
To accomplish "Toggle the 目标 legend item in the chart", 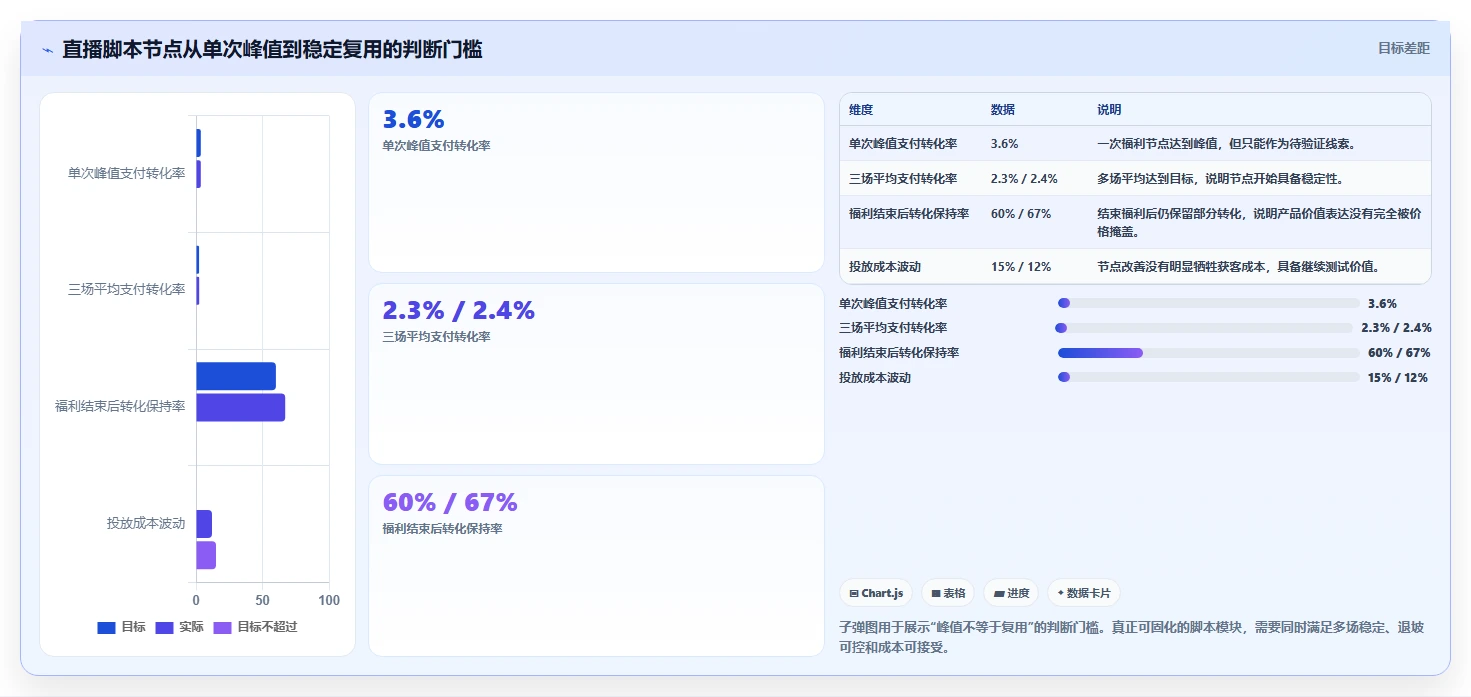I will click(121, 627).
